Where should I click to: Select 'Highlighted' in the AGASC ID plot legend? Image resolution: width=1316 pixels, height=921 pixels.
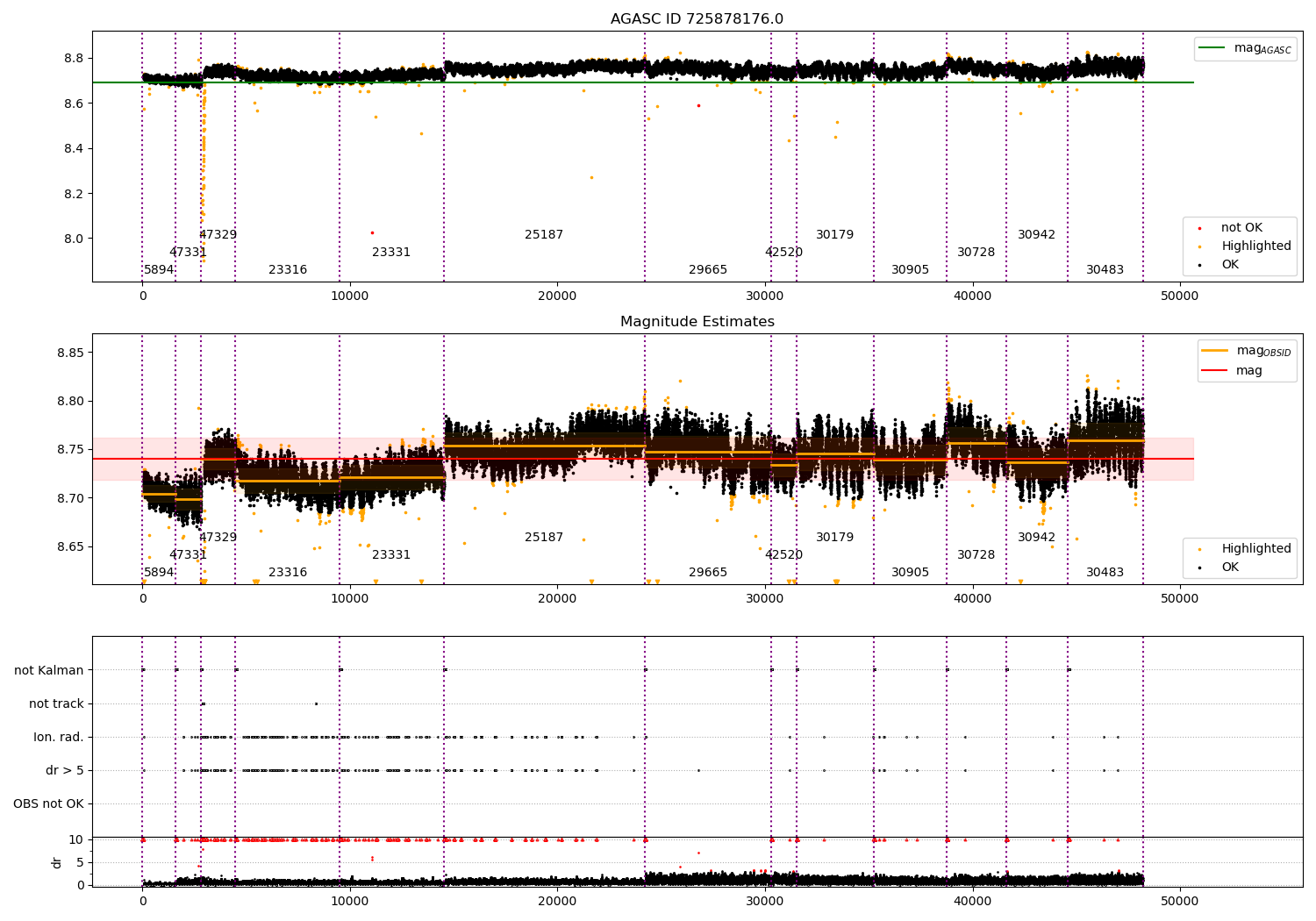(1255, 246)
